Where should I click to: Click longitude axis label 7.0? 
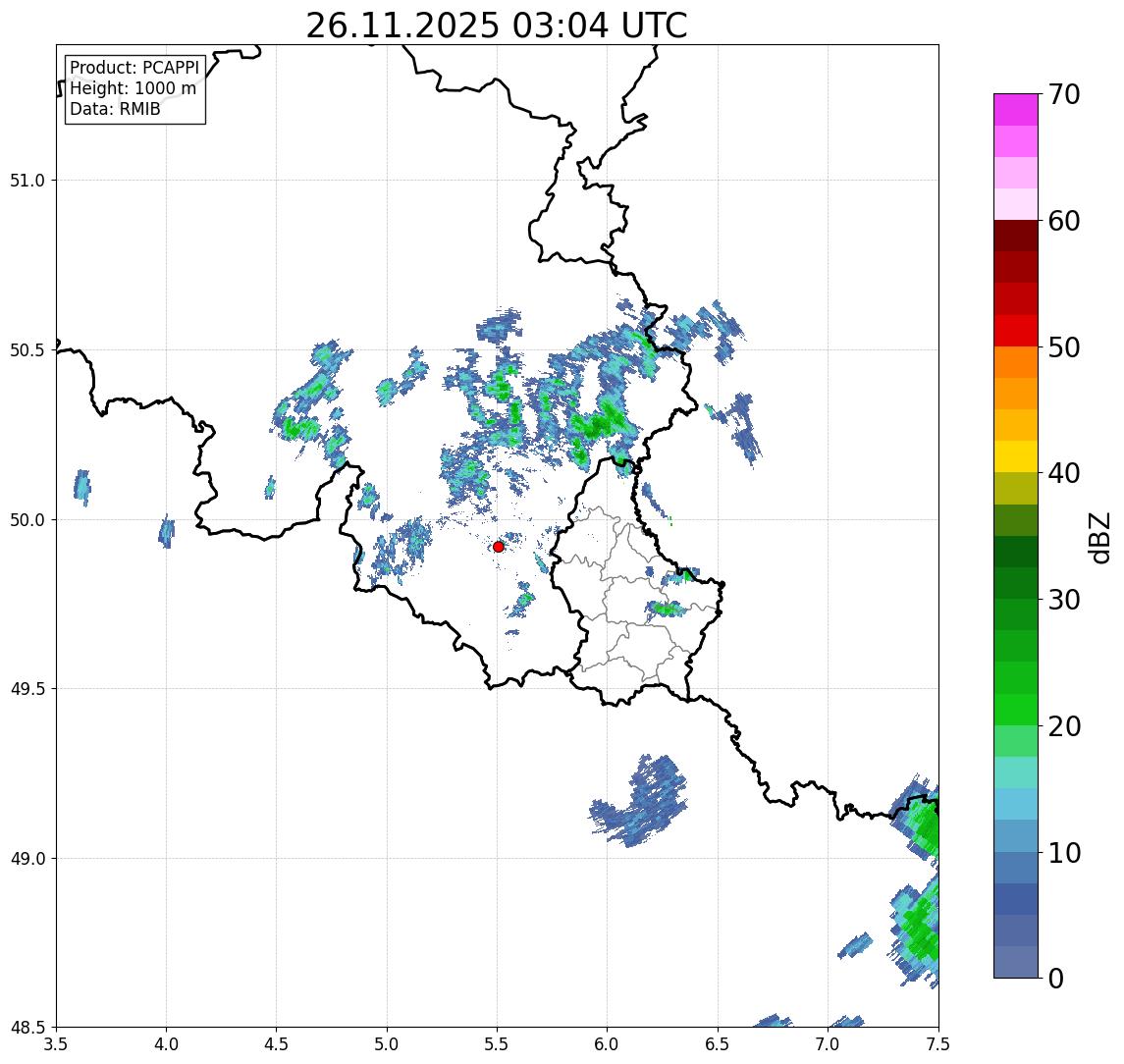[828, 1044]
